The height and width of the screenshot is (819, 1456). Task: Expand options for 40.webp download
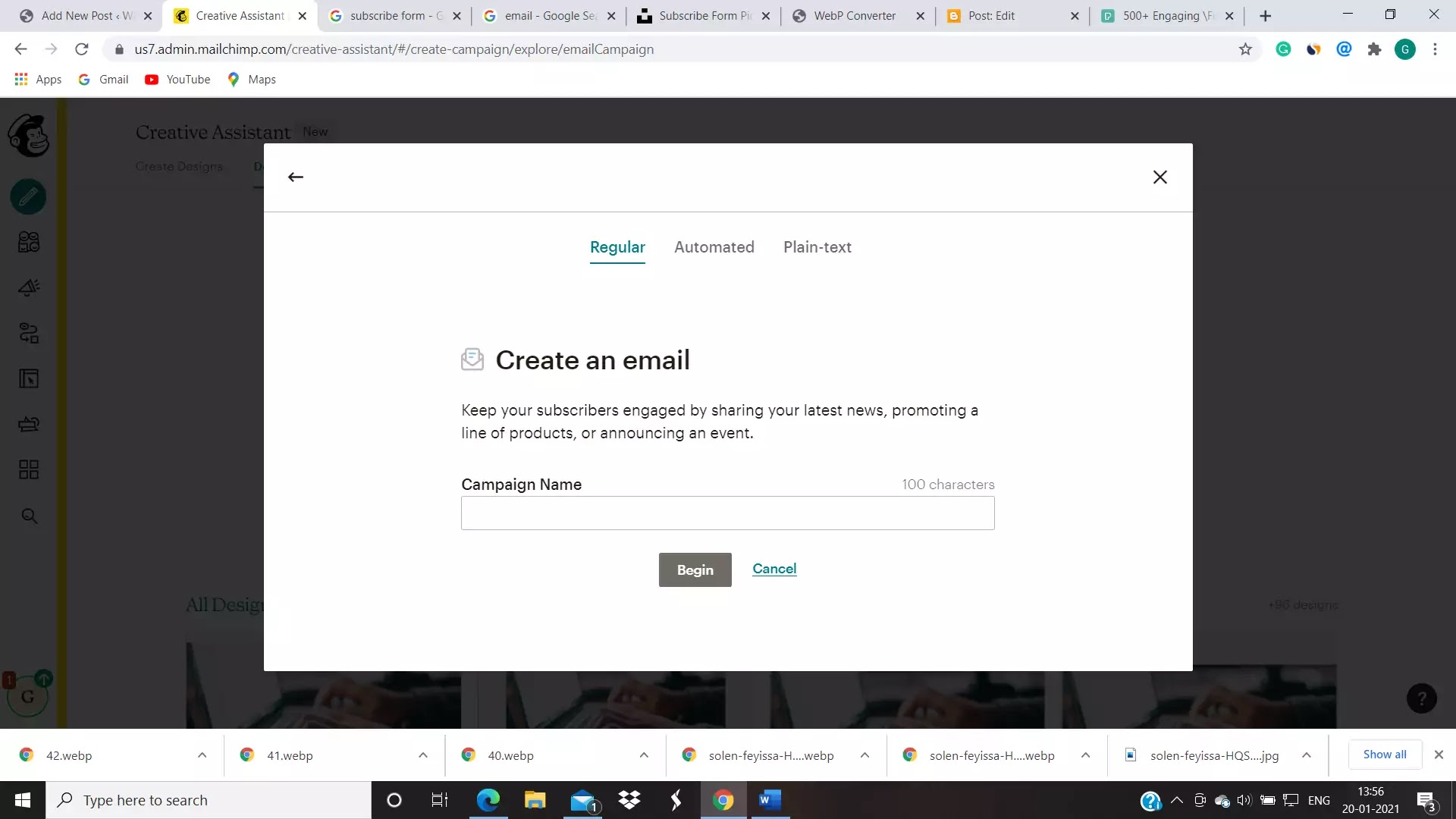pos(643,755)
